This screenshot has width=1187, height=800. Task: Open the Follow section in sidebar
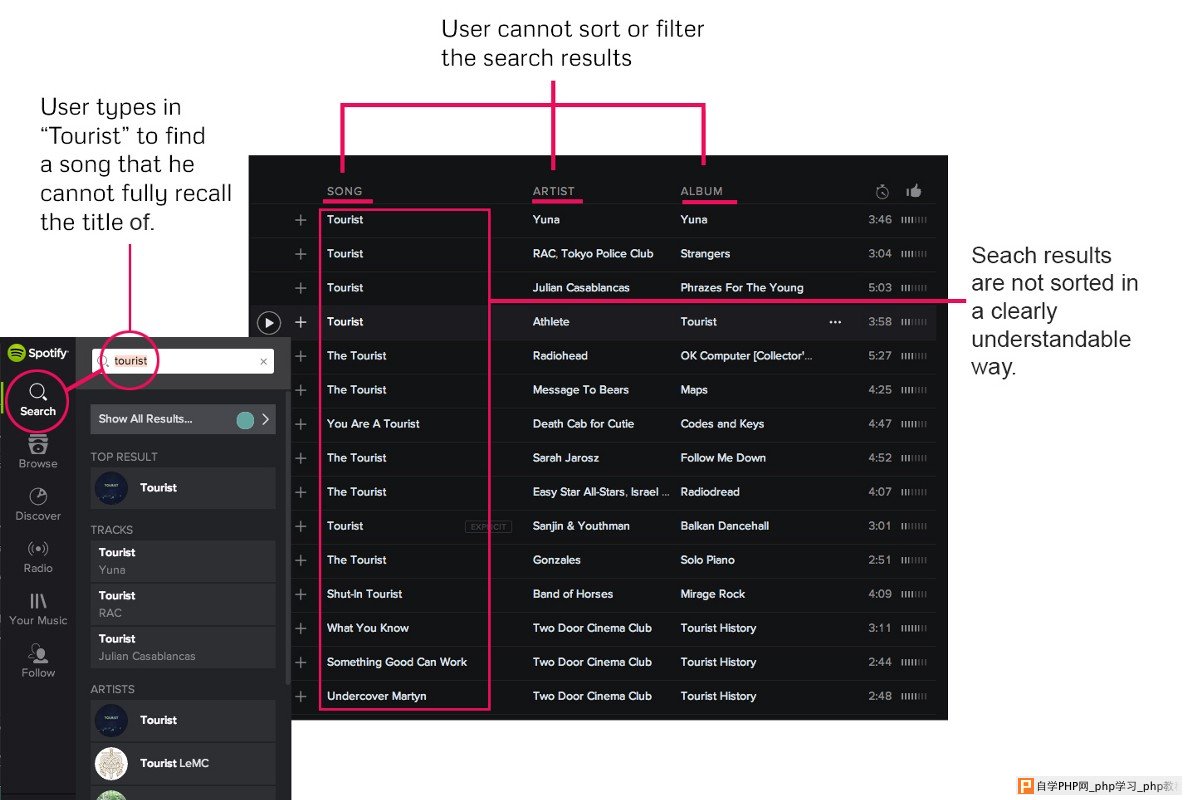pos(38,661)
